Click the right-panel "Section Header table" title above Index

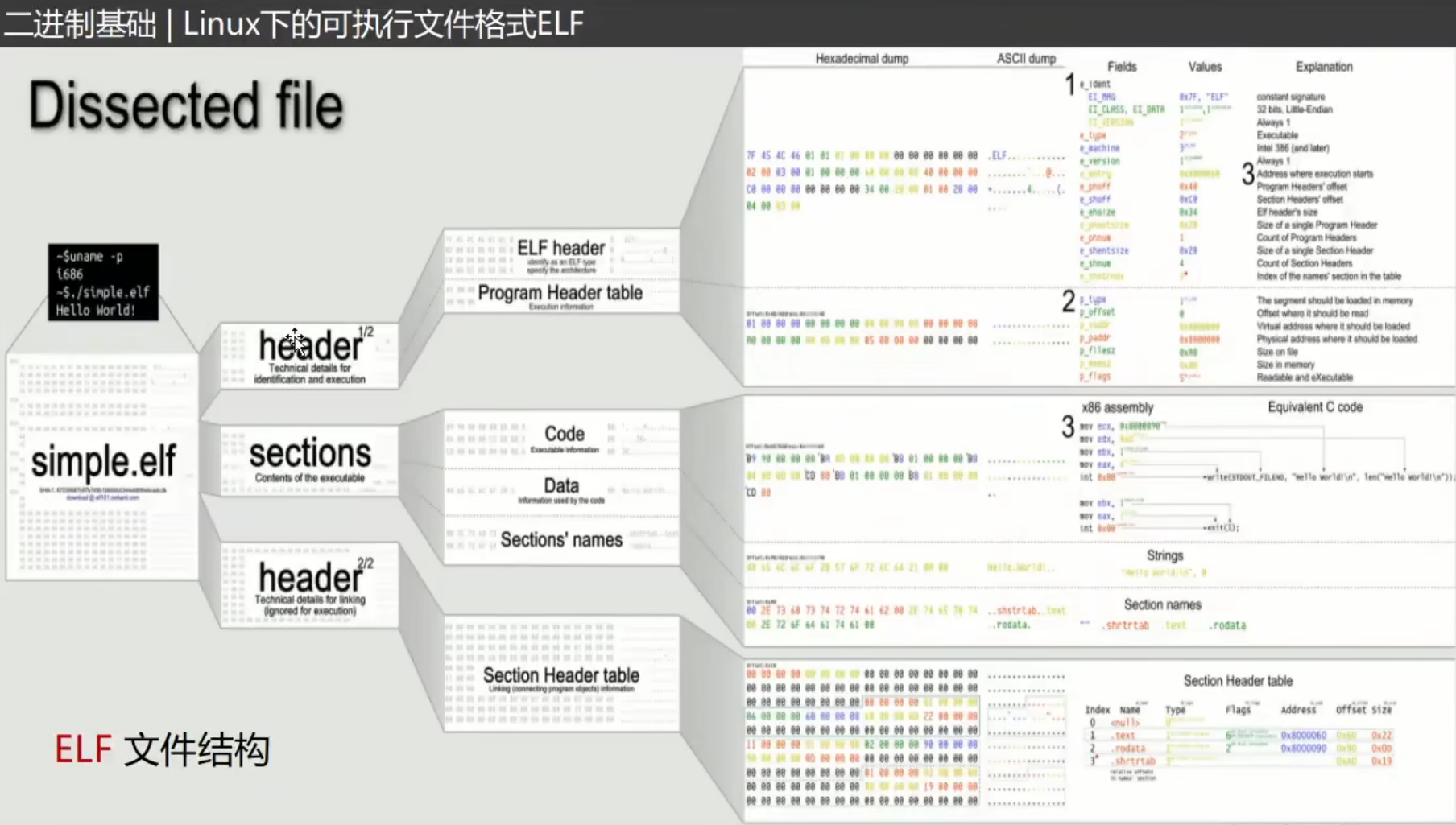click(1238, 681)
